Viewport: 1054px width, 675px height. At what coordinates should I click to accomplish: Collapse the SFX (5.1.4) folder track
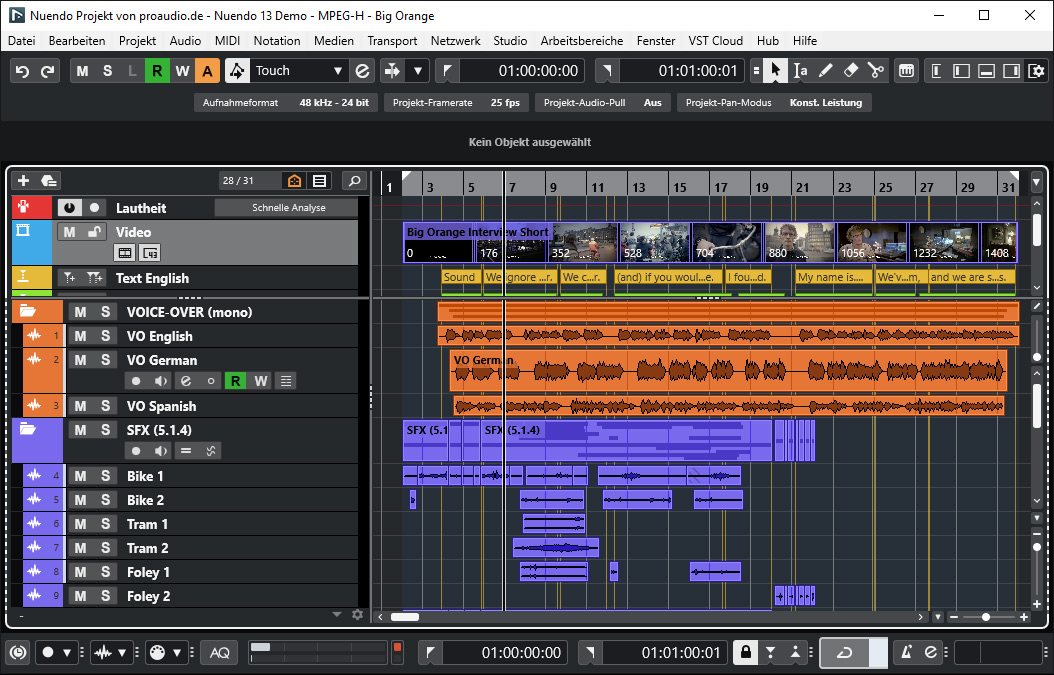[x=27, y=430]
